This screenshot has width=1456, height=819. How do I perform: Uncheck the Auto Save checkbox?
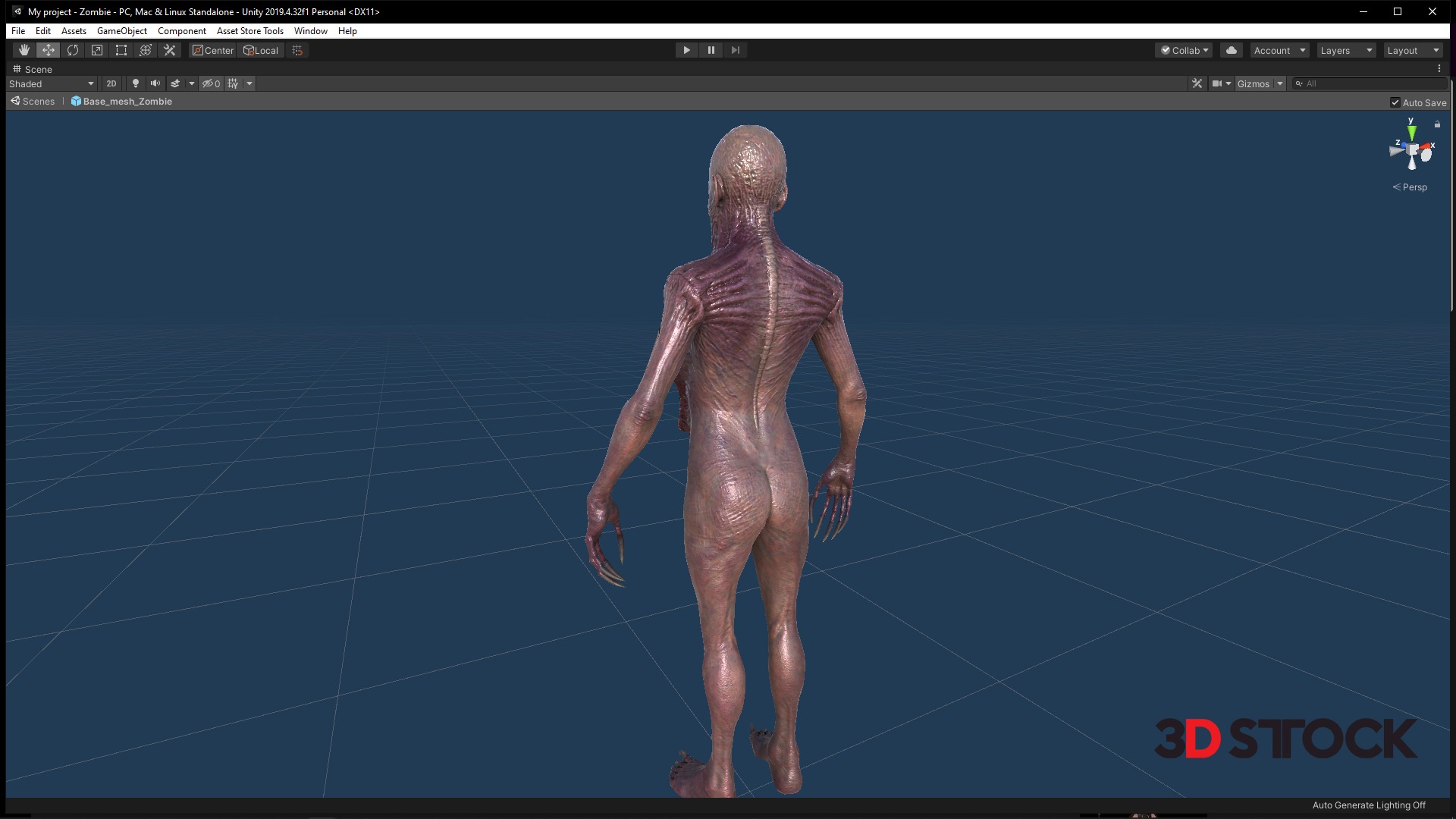tap(1395, 102)
